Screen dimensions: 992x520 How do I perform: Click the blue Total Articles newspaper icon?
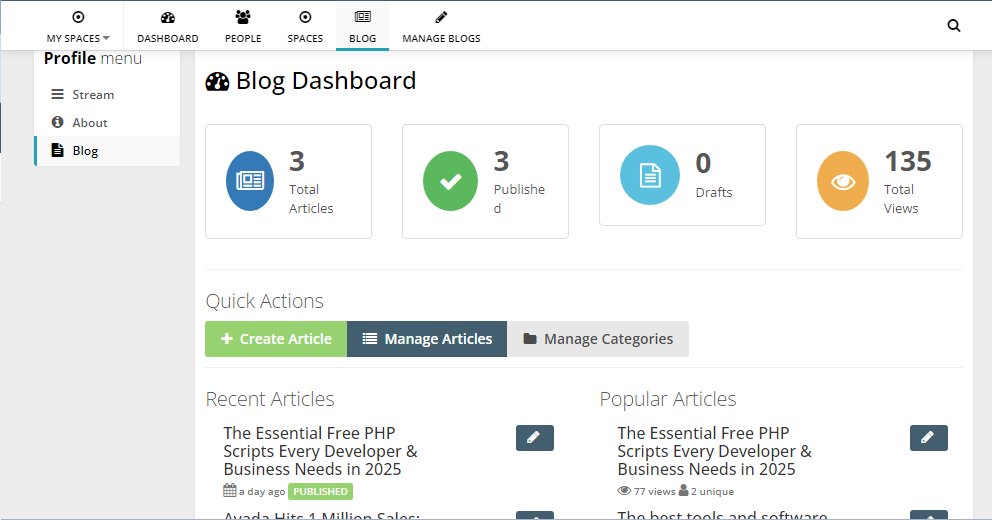(250, 181)
